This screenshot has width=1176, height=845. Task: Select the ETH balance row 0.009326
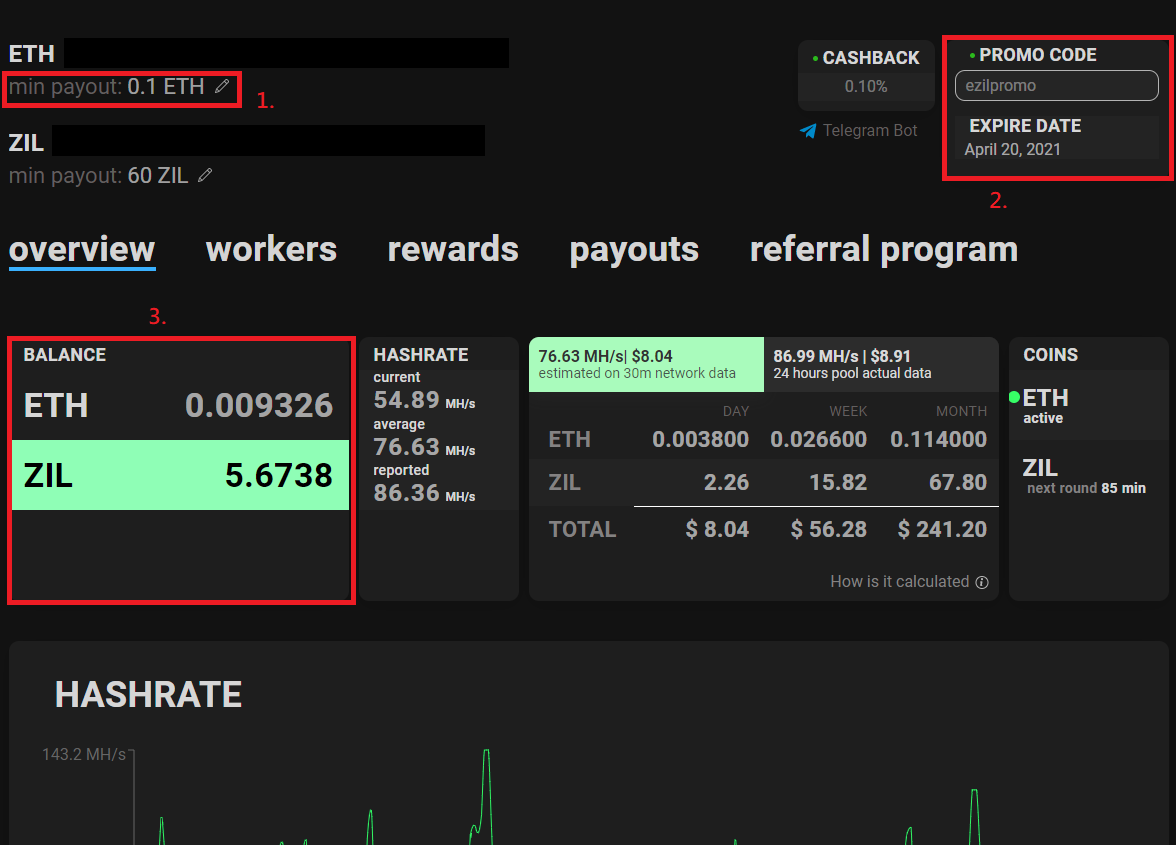[180, 405]
